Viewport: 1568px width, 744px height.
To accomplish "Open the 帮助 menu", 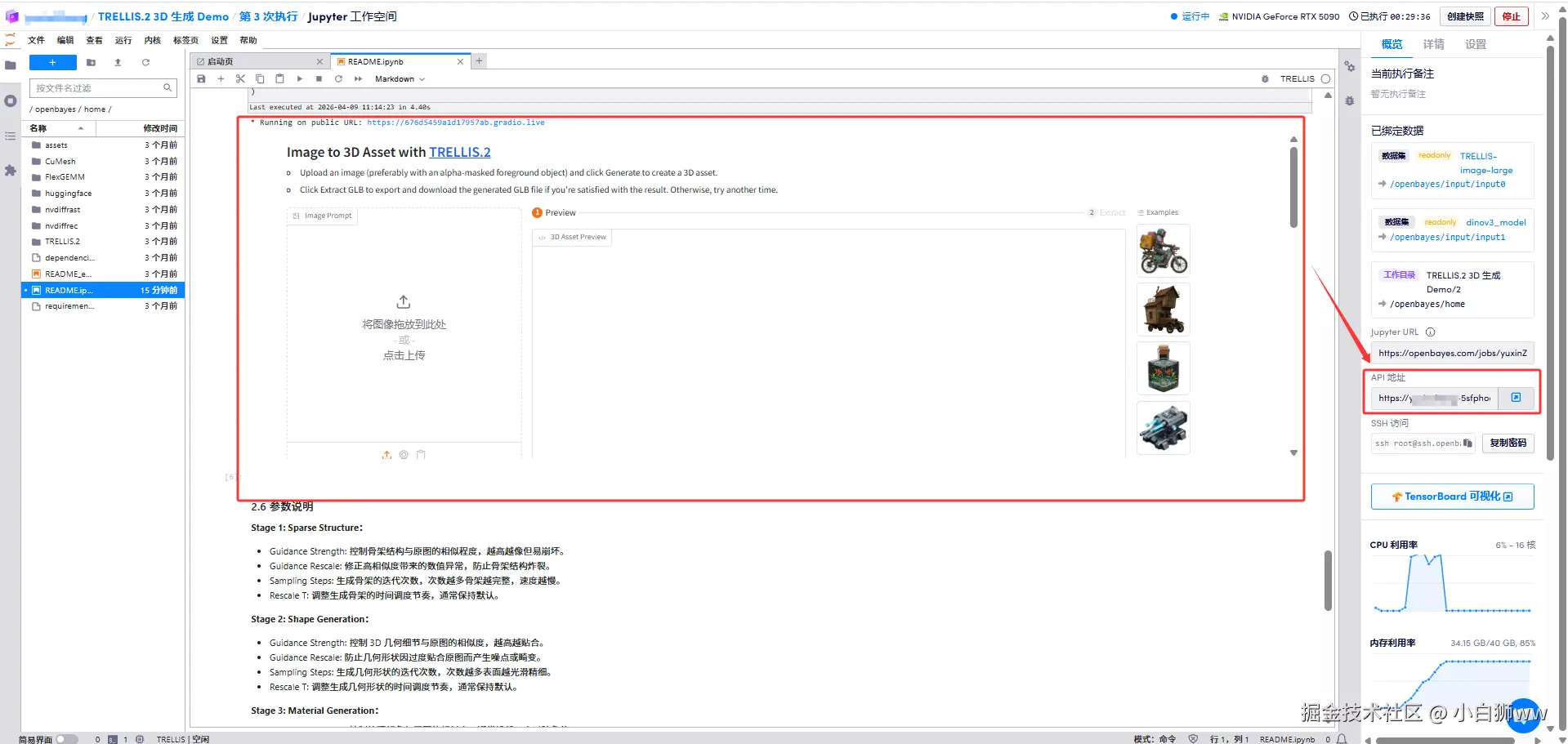I will [x=248, y=40].
